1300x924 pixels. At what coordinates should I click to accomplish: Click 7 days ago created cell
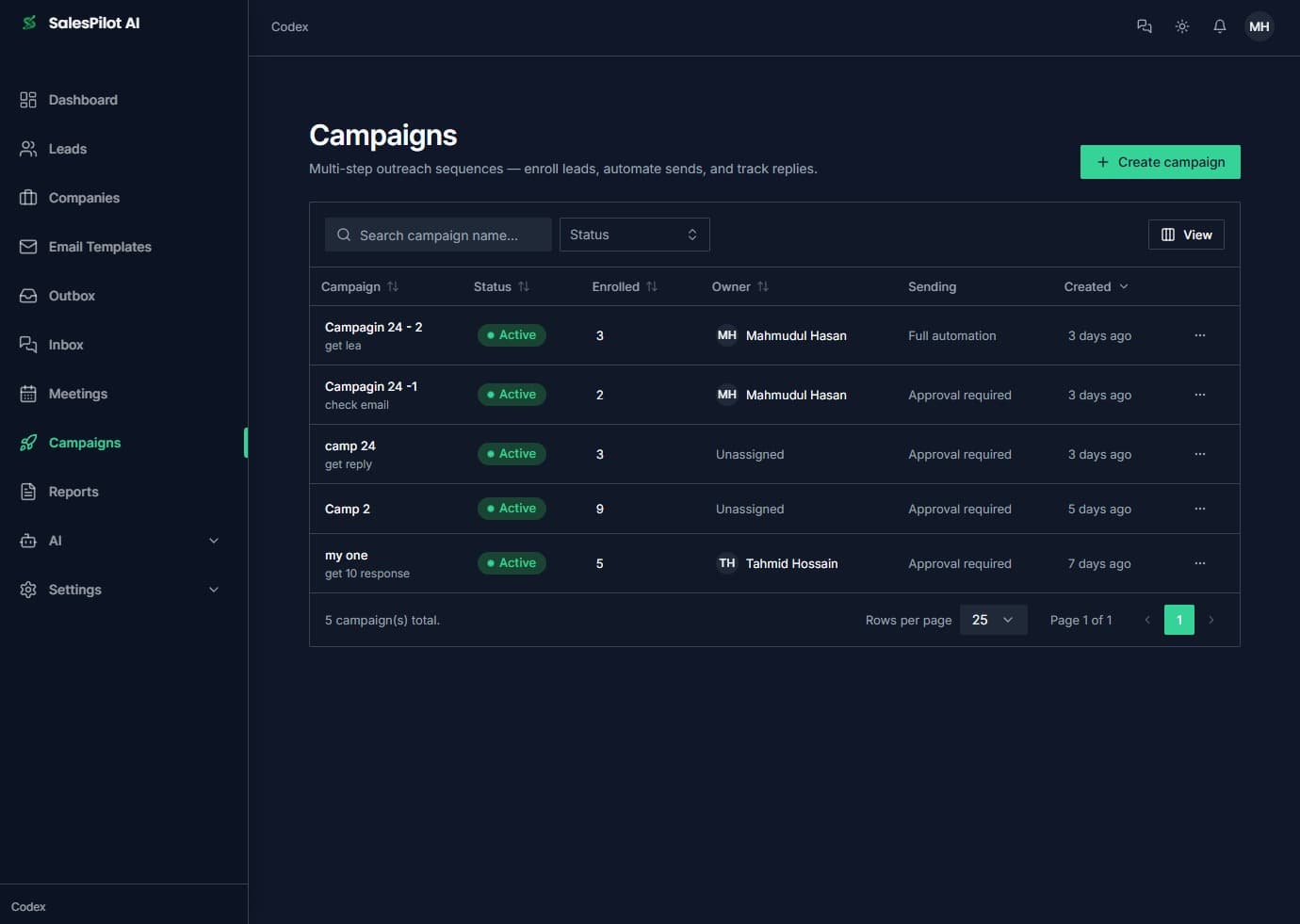click(1099, 563)
